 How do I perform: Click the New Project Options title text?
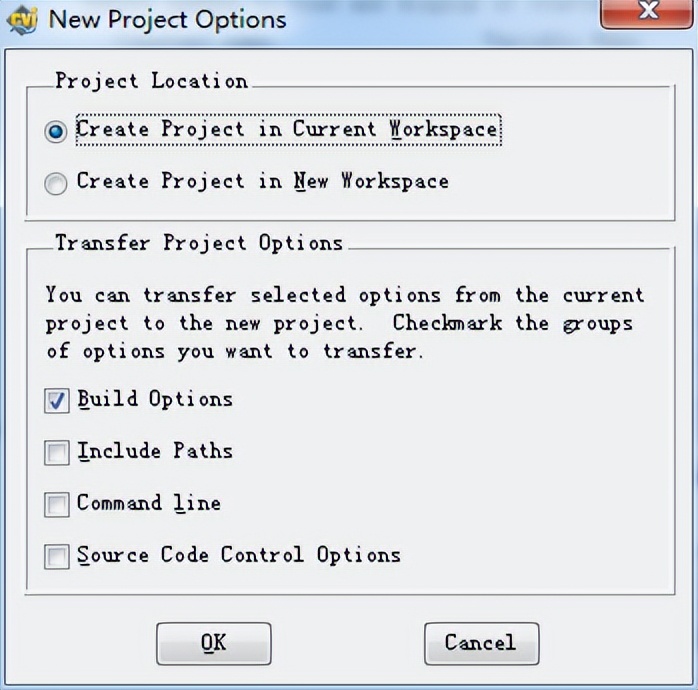(x=167, y=19)
